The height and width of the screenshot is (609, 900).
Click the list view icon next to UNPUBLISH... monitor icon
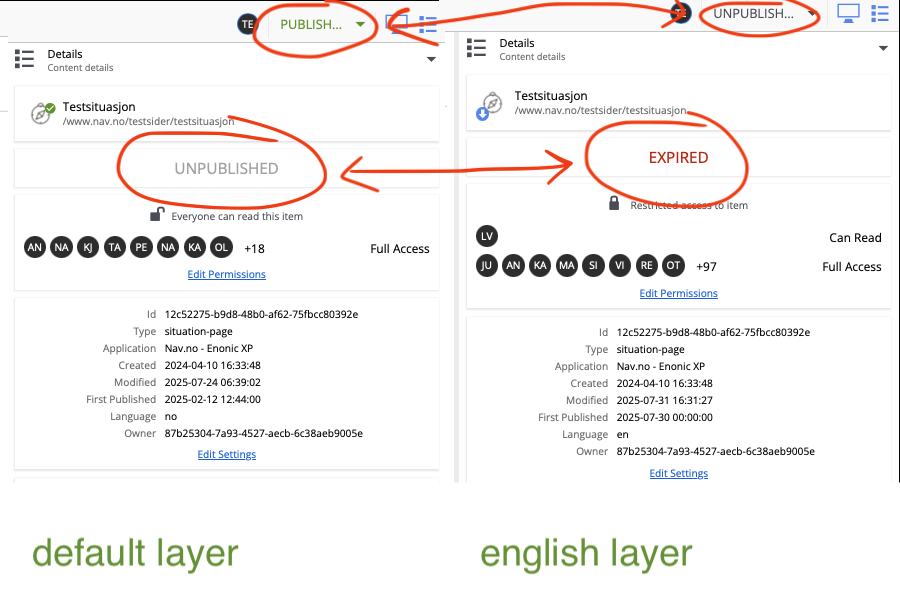point(879,13)
